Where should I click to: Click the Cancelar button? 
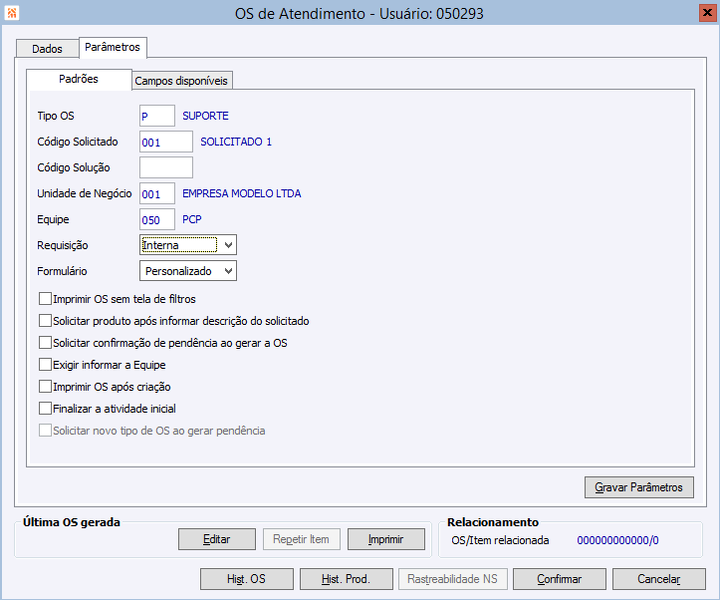tap(659, 579)
